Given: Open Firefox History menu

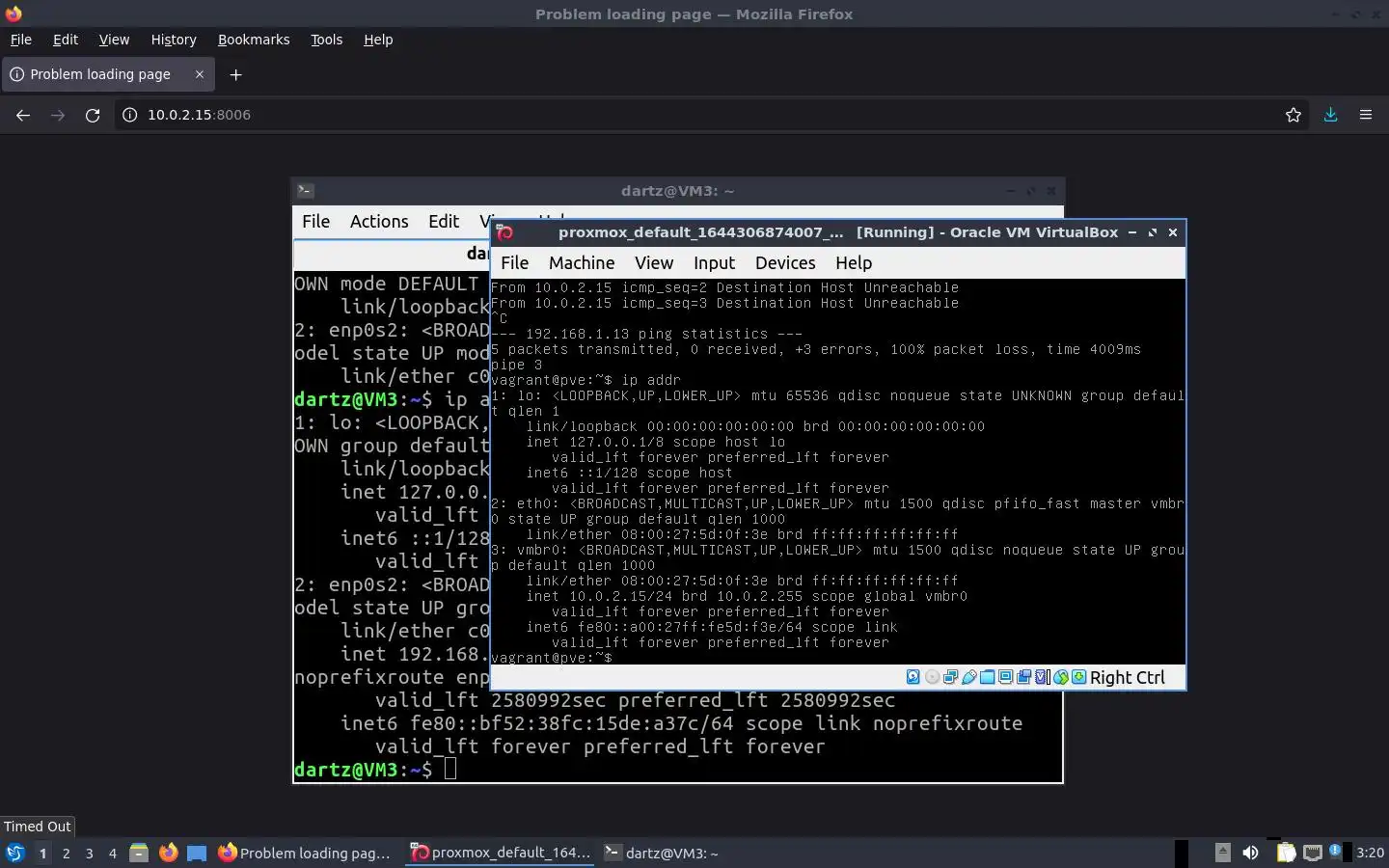Looking at the screenshot, I should tap(174, 40).
